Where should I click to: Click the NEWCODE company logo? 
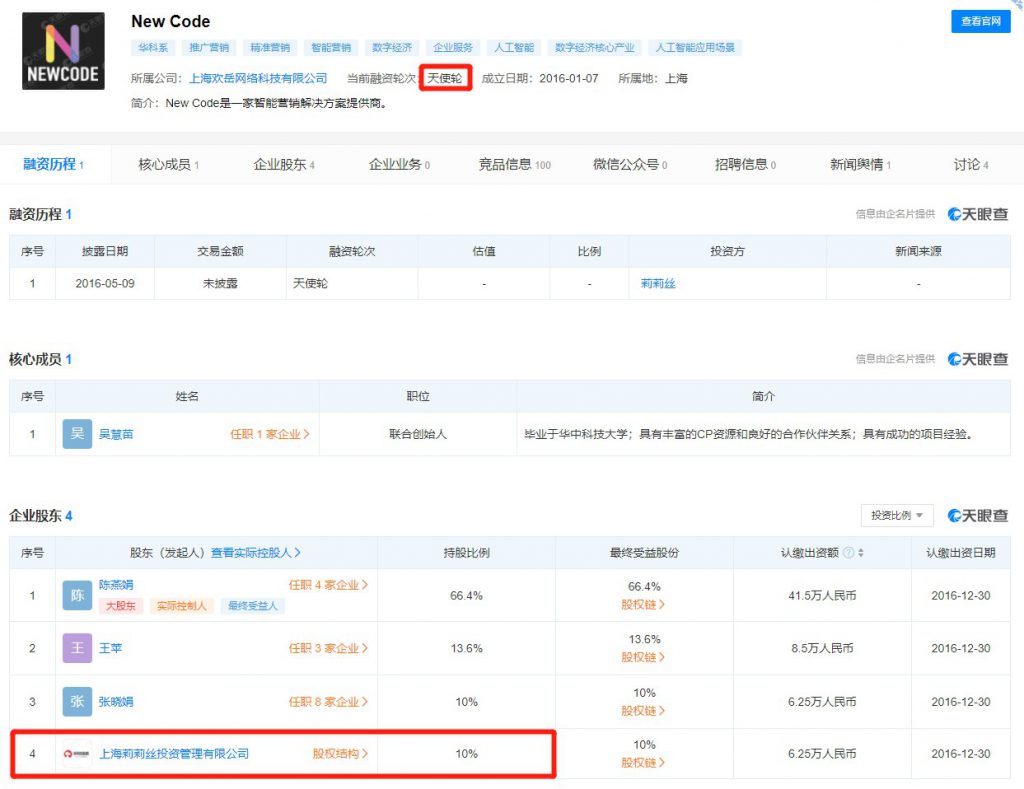[x=63, y=51]
